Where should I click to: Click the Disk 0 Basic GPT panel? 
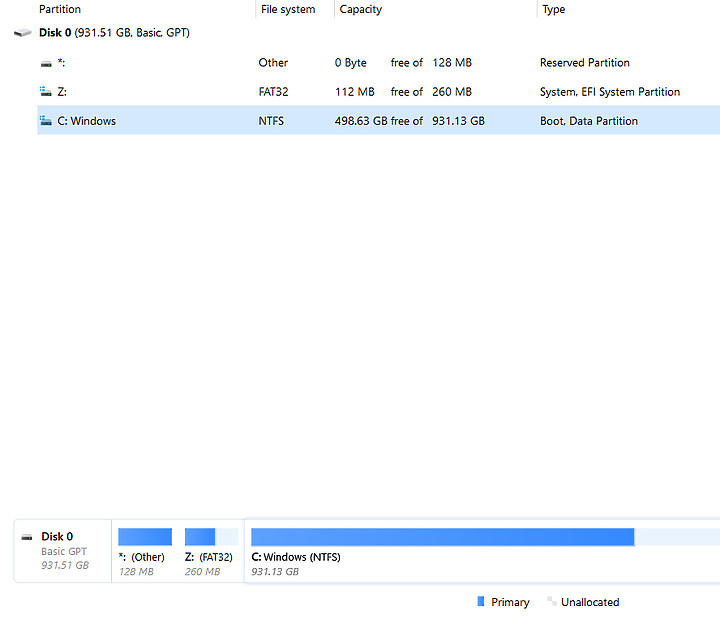click(x=63, y=551)
